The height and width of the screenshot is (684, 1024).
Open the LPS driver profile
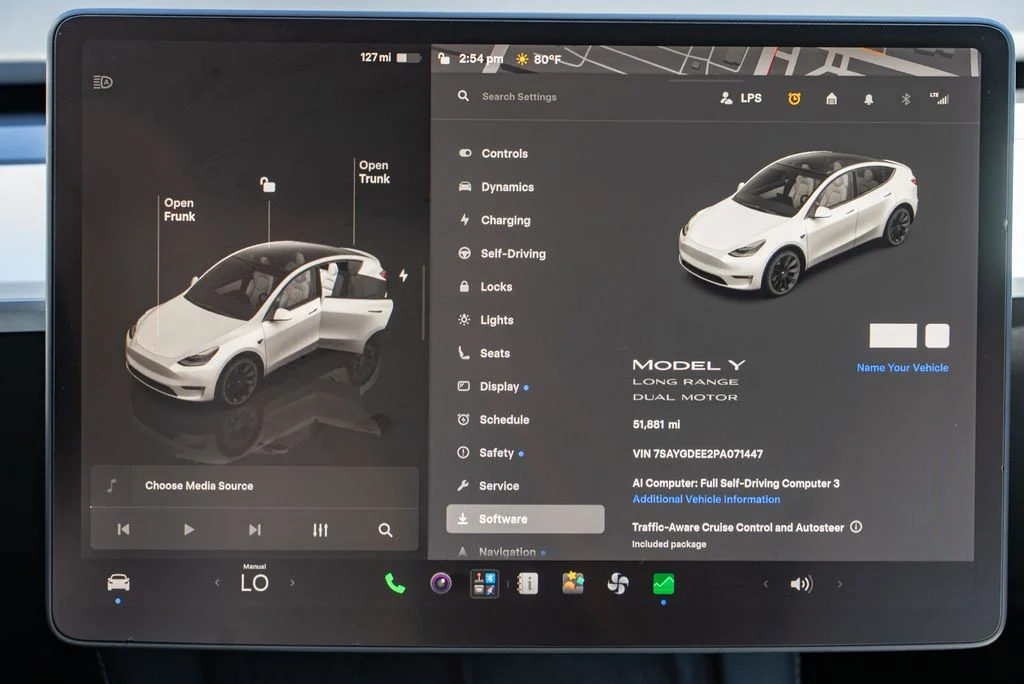741,98
